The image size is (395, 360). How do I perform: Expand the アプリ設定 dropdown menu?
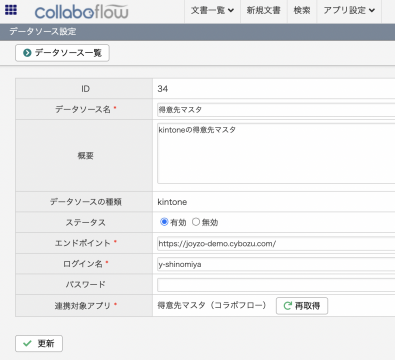pyautogui.click(x=349, y=10)
